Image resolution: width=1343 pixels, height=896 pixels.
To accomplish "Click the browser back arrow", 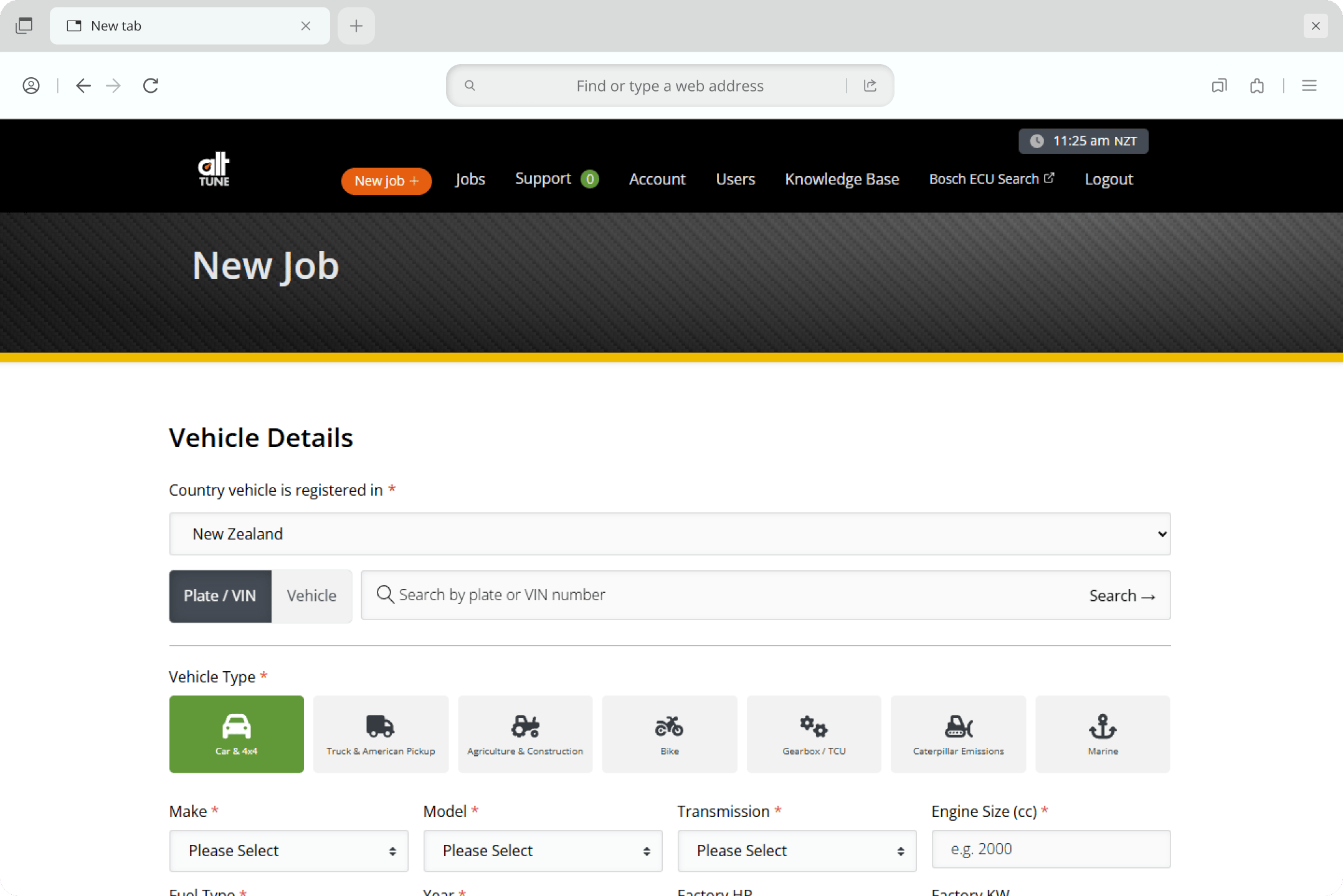I will (x=83, y=86).
